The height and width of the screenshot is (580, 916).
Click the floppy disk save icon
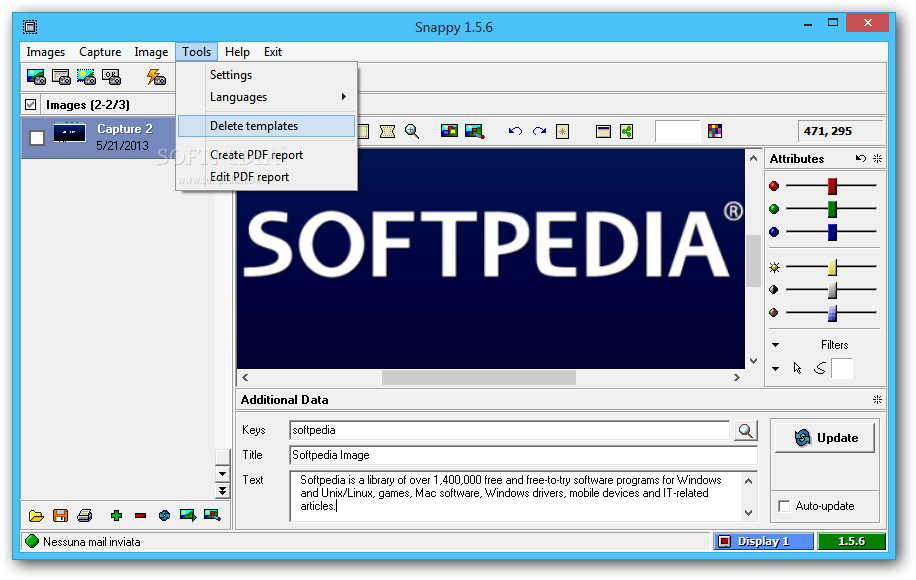(x=60, y=516)
